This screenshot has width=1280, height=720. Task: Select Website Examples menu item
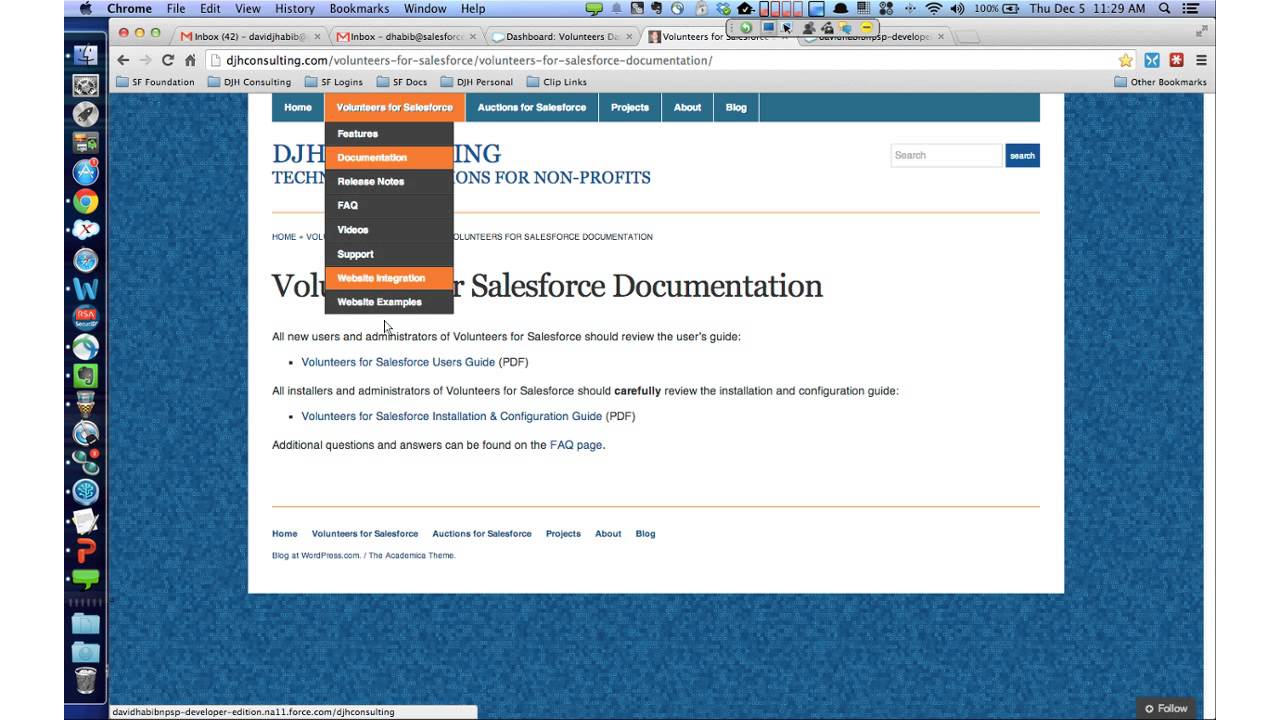389,302
